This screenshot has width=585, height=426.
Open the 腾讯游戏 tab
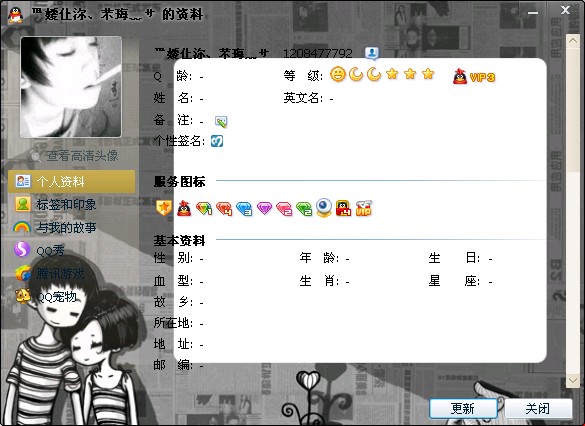71,273
